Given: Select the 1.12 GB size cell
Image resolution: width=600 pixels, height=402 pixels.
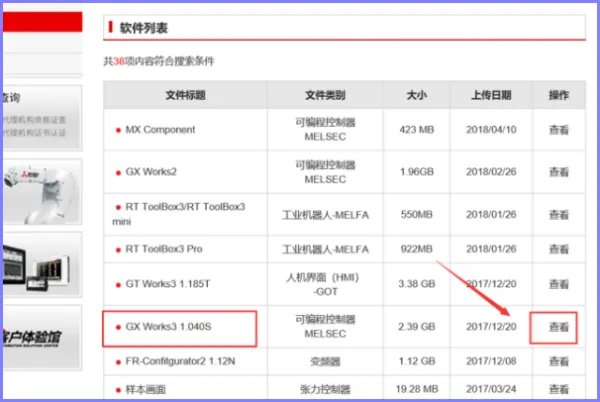Looking at the screenshot, I should click(417, 361).
